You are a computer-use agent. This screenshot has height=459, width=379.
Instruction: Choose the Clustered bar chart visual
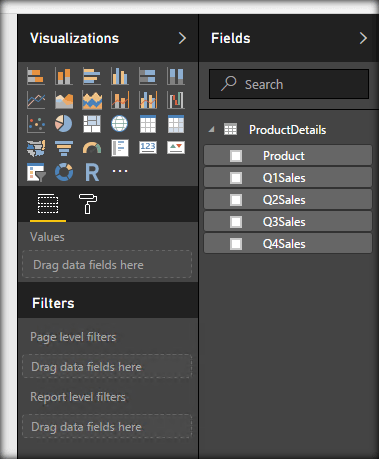click(x=92, y=76)
